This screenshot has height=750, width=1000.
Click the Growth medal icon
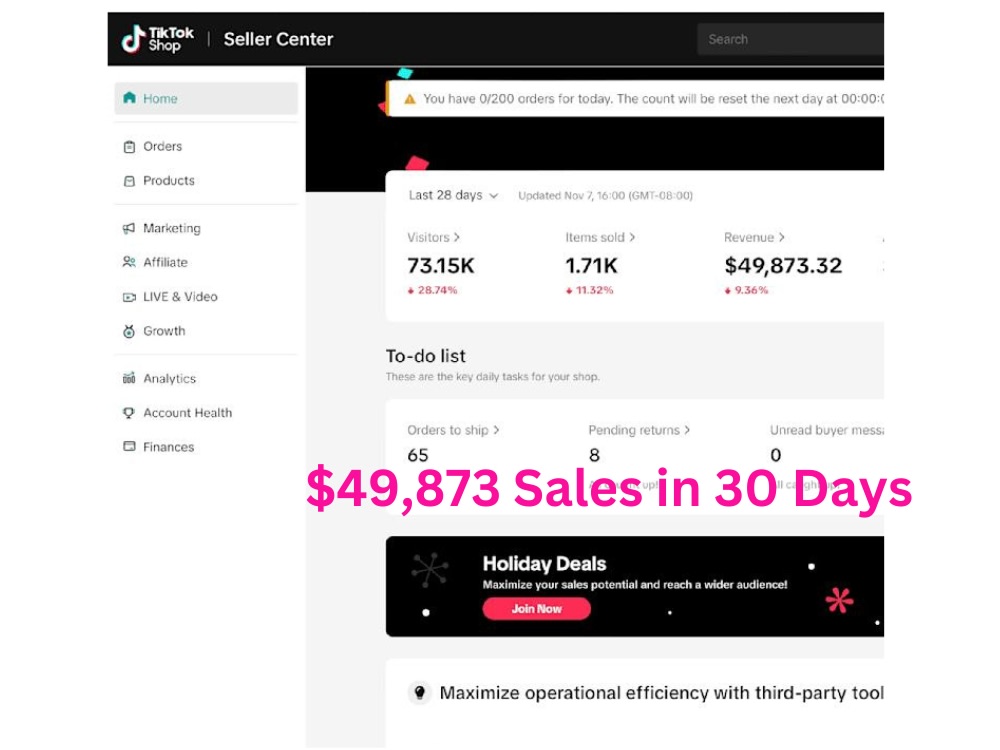point(129,331)
